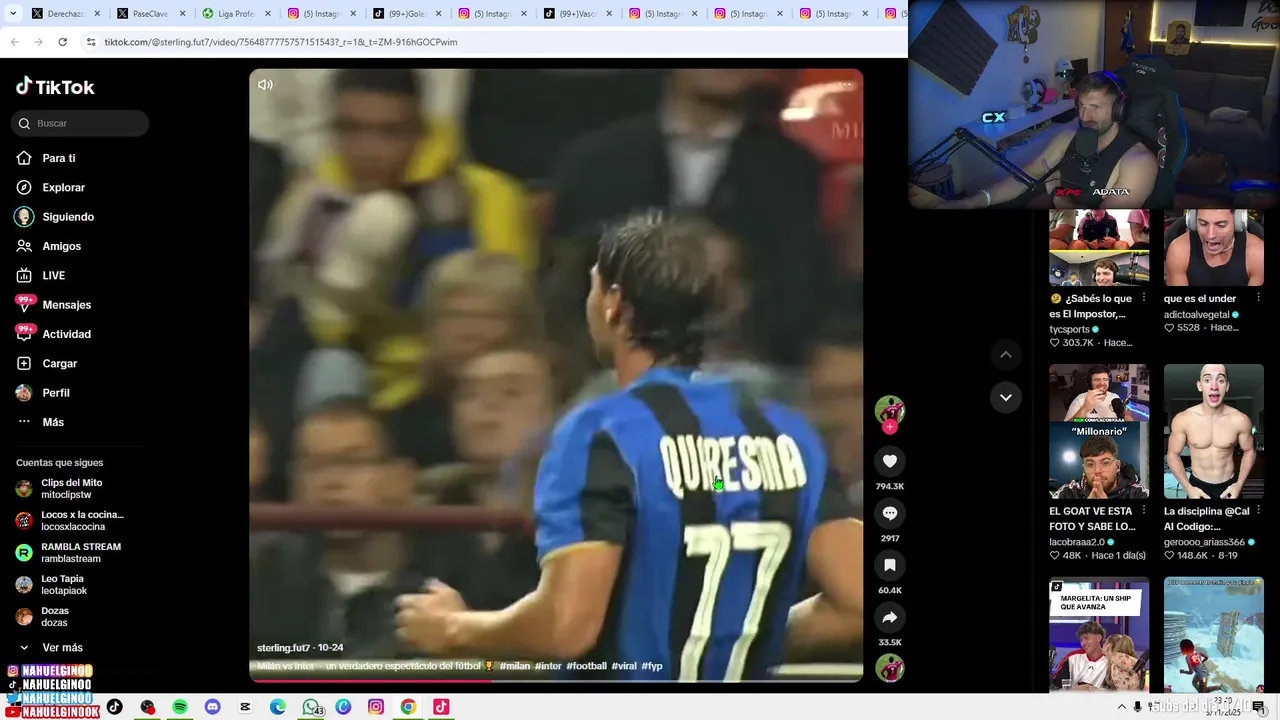This screenshot has height=720, width=1280.
Task: Open the Clips del Mito account
Action: (x=70, y=489)
